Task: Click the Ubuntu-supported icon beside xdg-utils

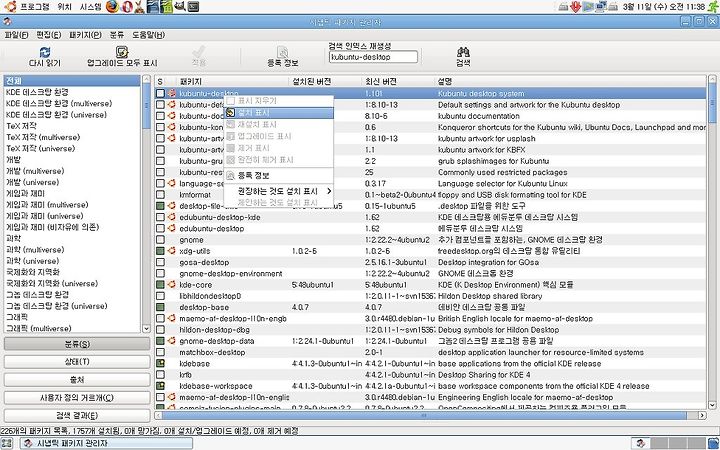Action: point(172,251)
